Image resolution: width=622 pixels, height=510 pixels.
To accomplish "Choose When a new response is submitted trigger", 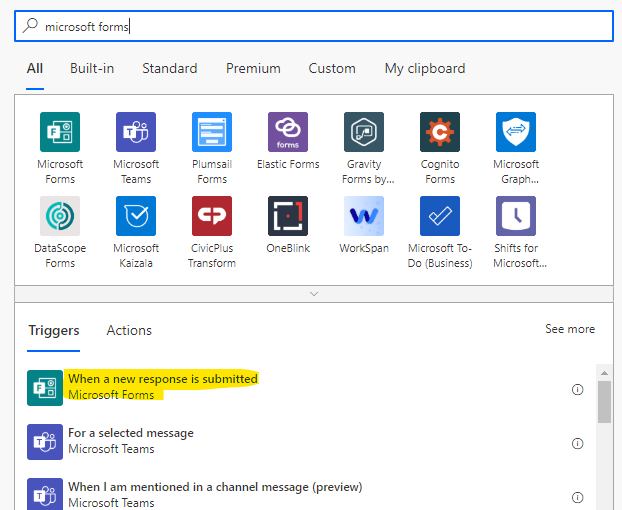I will [163, 379].
